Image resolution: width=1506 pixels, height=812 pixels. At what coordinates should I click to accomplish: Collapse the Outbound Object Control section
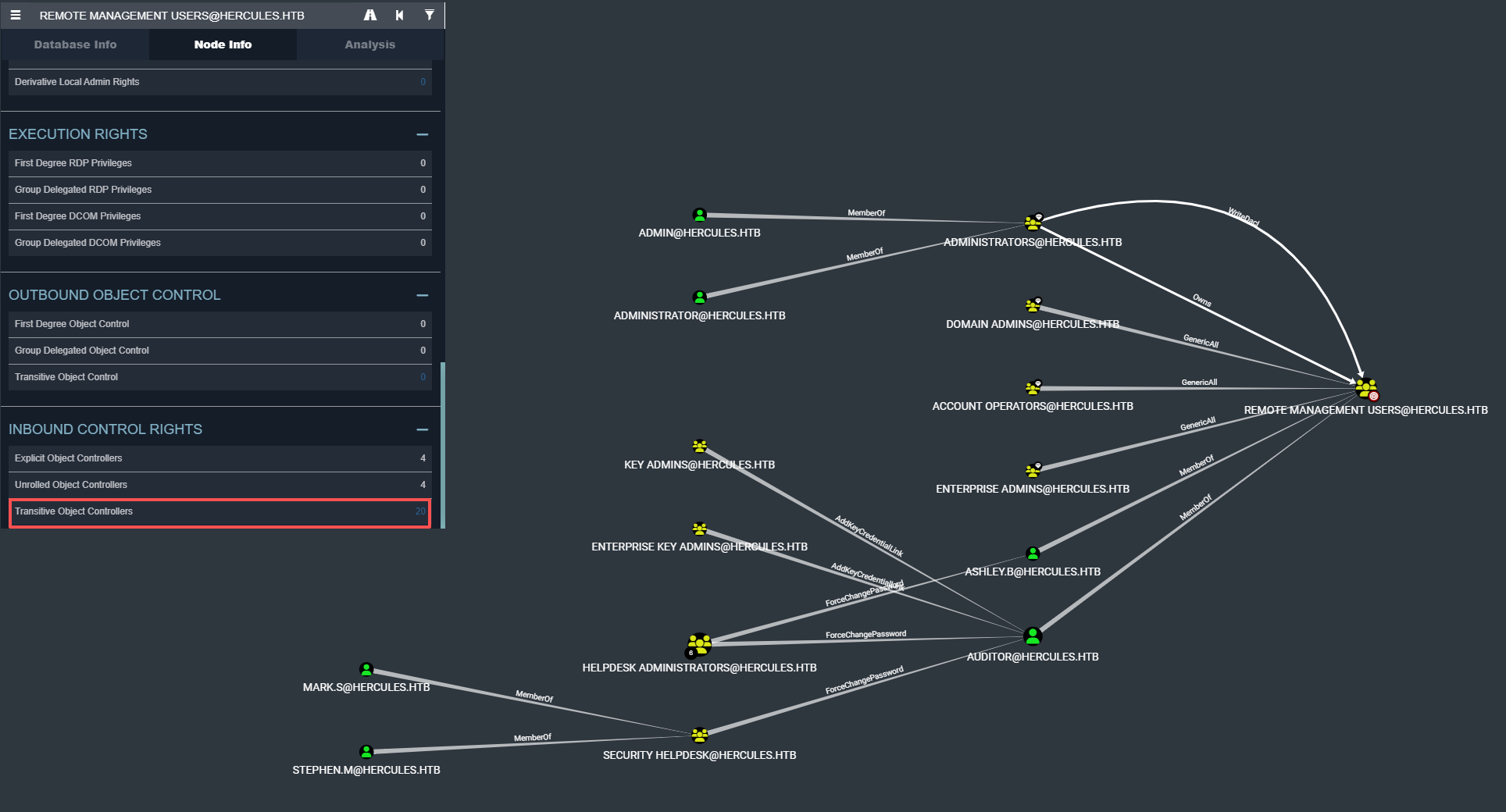(x=423, y=295)
